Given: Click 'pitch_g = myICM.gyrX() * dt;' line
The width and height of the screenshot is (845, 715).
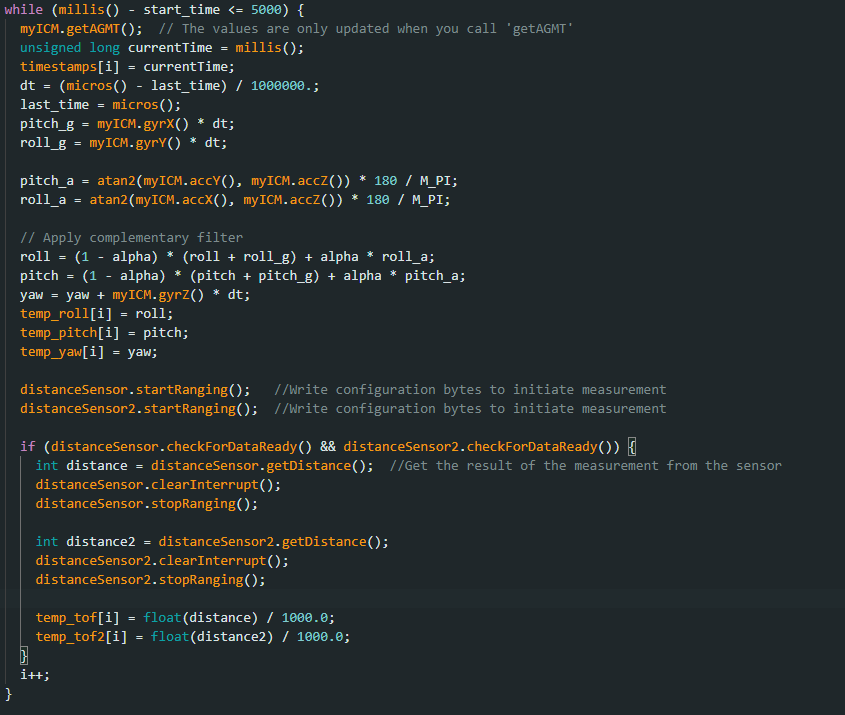Looking at the screenshot, I should tap(128, 124).
